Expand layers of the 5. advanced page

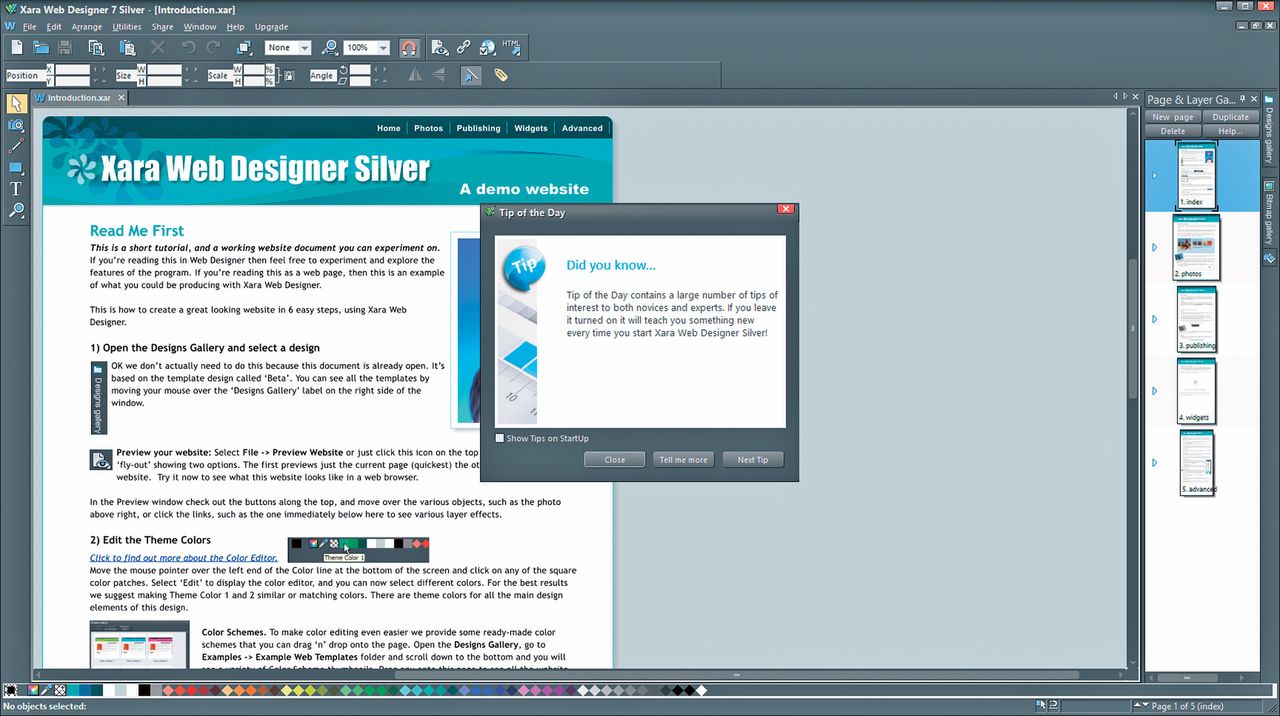(x=1154, y=463)
